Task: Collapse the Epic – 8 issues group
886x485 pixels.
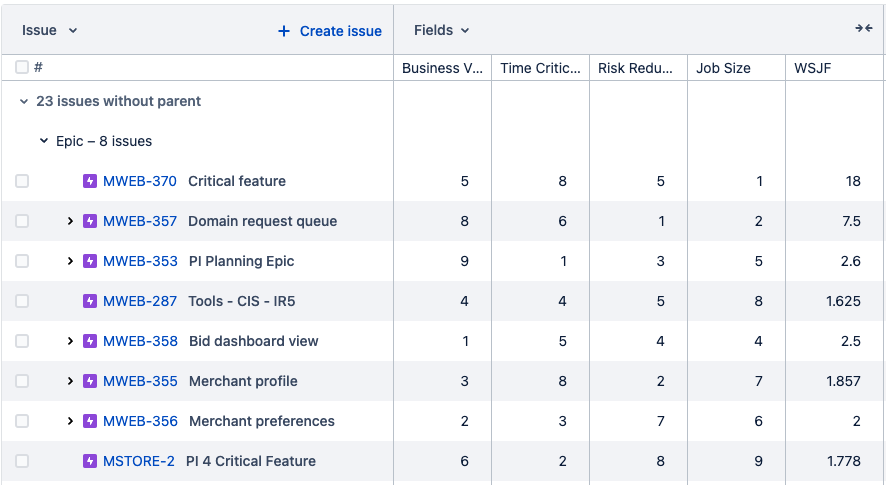Action: [44, 141]
